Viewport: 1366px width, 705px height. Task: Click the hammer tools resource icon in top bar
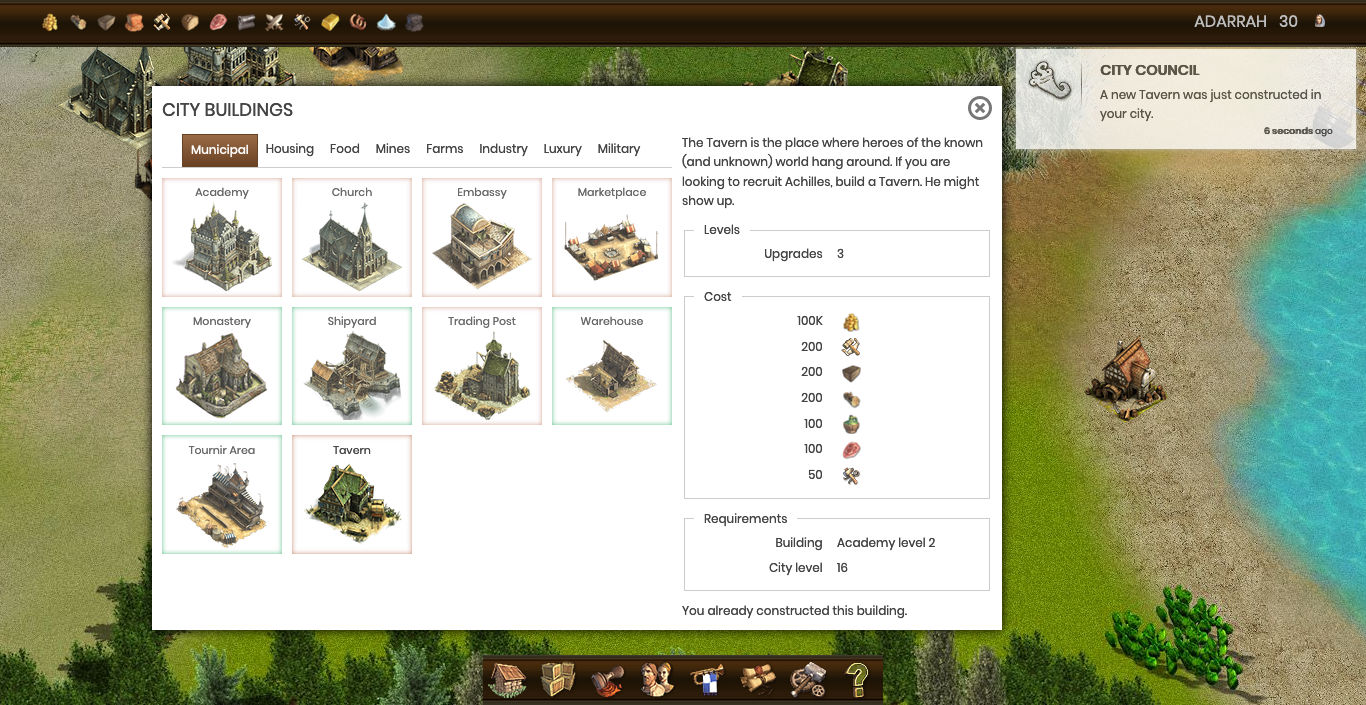(x=302, y=22)
